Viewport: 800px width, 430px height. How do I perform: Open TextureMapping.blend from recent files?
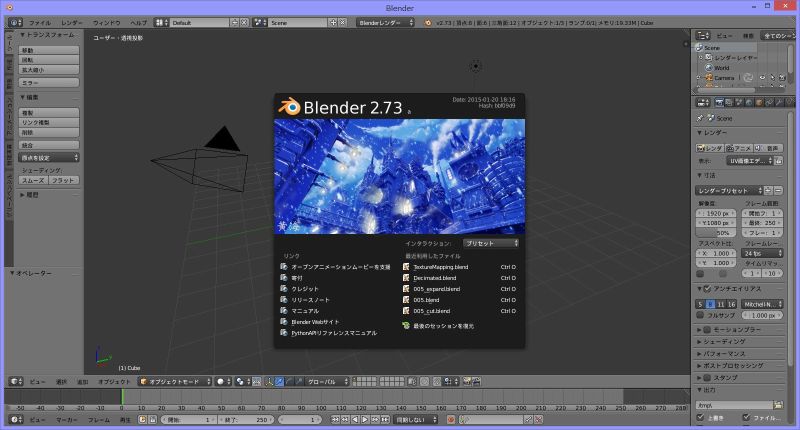(440, 268)
